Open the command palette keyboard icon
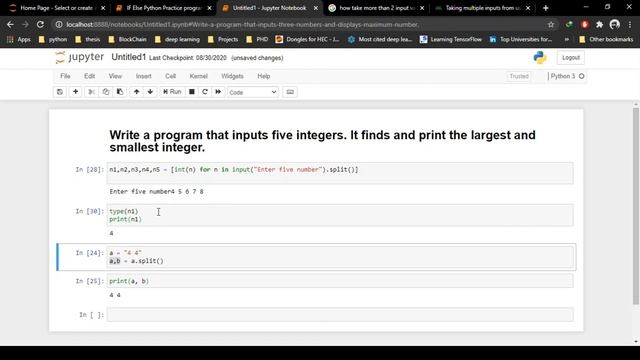640x360 pixels. pos(290,92)
